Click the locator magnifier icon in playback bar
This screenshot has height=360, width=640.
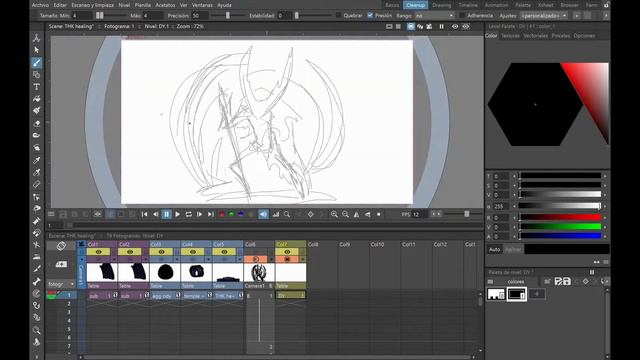(287, 214)
